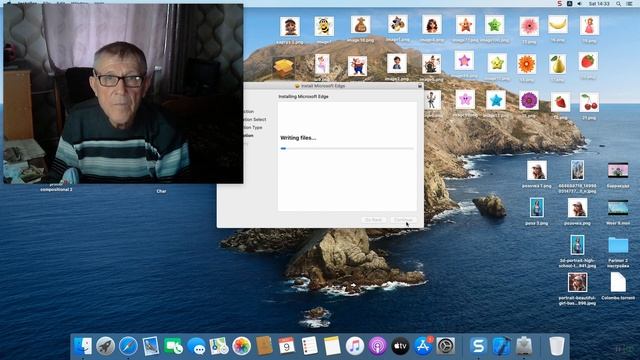Viewport: 640px width, 360px height.
Task: Select the blue star image on the desktop
Action: tap(496, 100)
